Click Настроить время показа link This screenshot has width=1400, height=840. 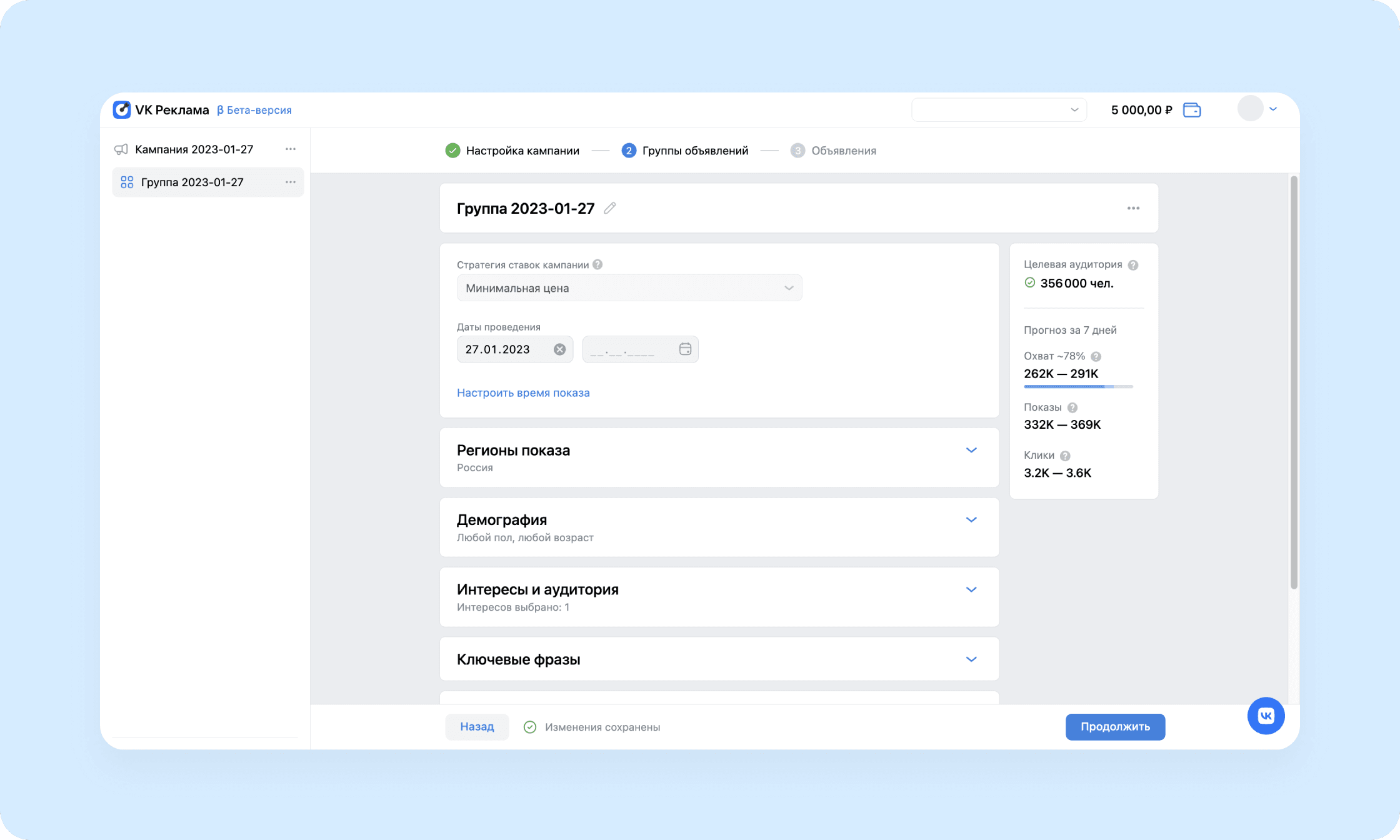(x=523, y=392)
